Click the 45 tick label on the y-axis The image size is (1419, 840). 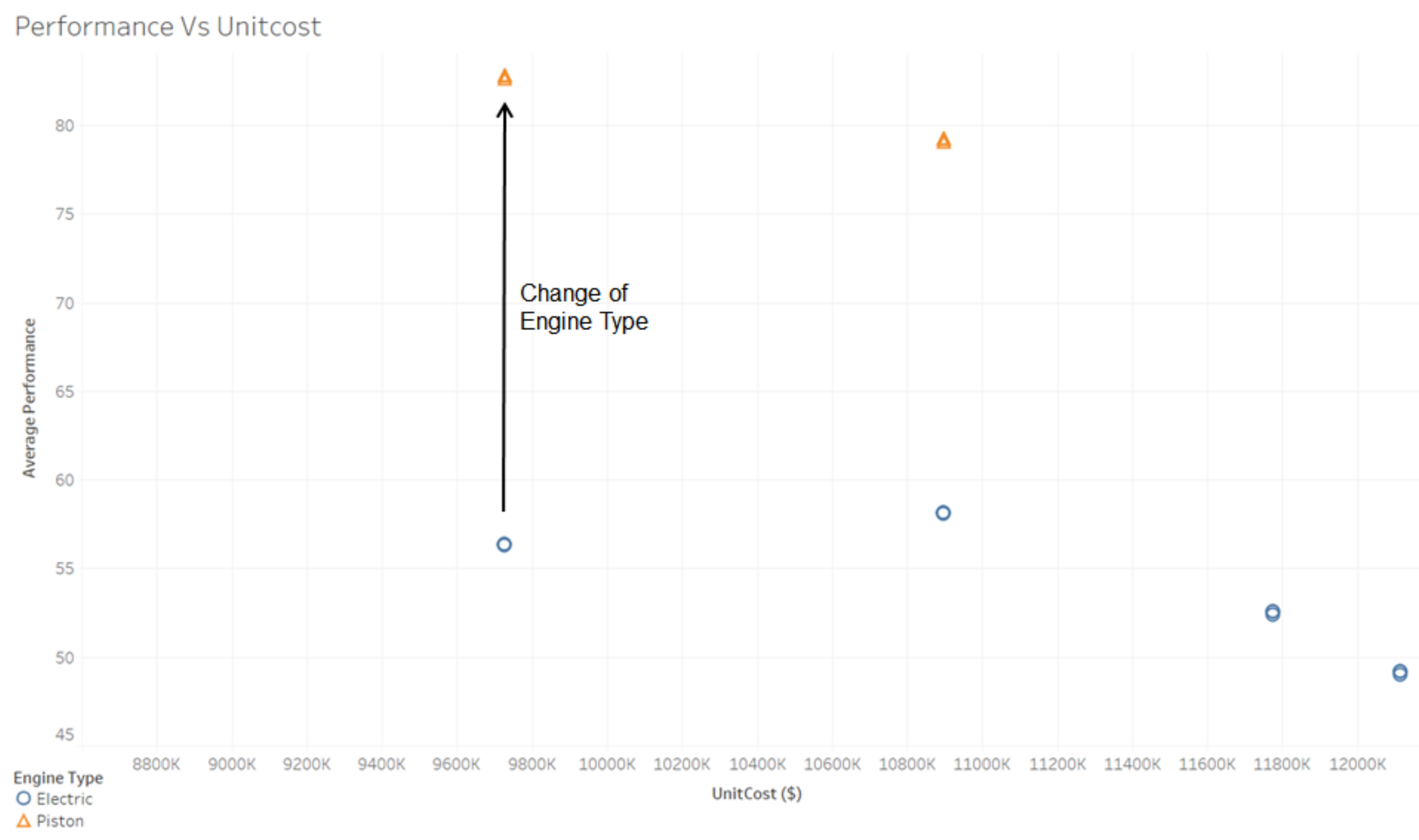click(65, 735)
